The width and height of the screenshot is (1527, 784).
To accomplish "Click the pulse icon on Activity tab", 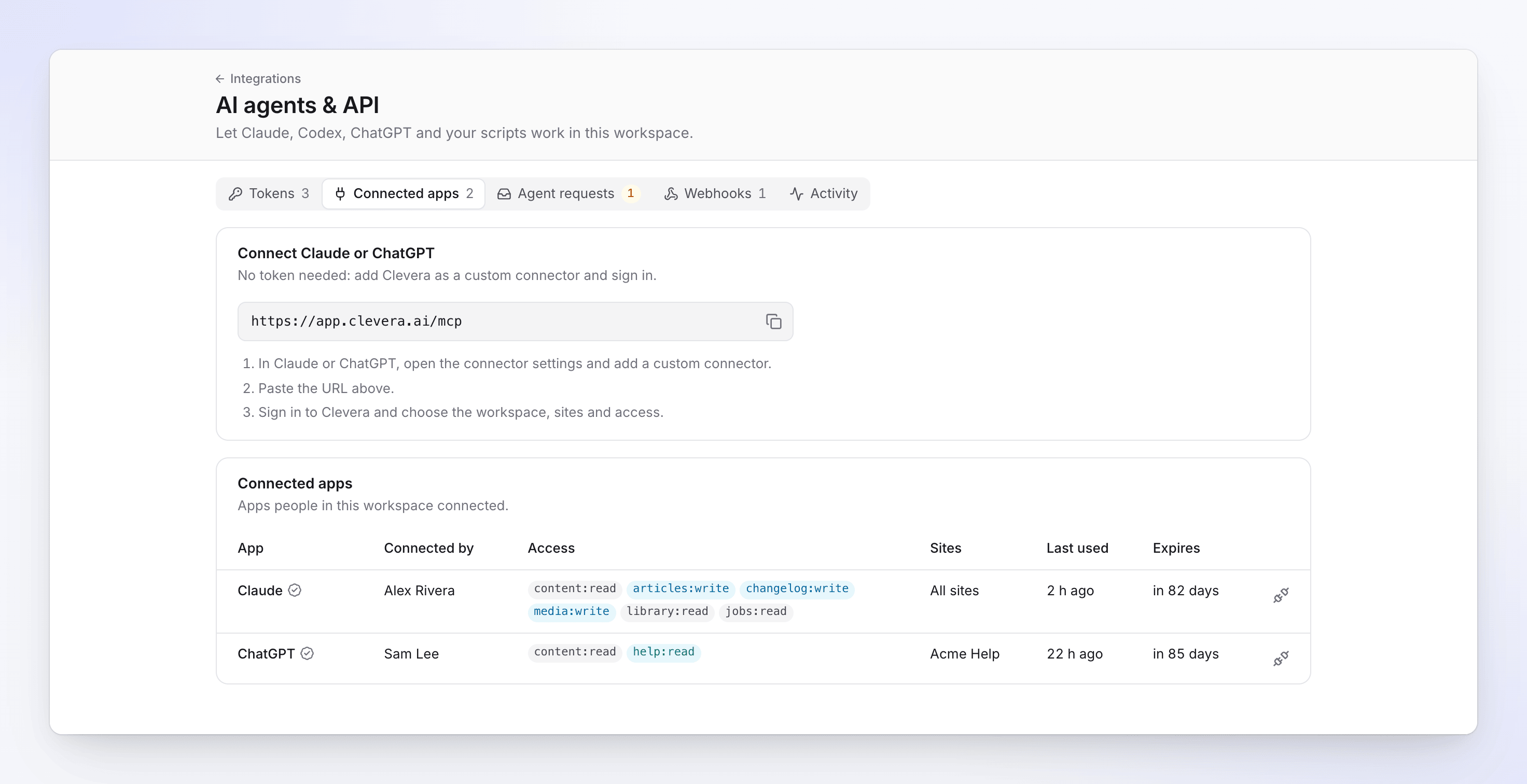I will [x=797, y=194].
